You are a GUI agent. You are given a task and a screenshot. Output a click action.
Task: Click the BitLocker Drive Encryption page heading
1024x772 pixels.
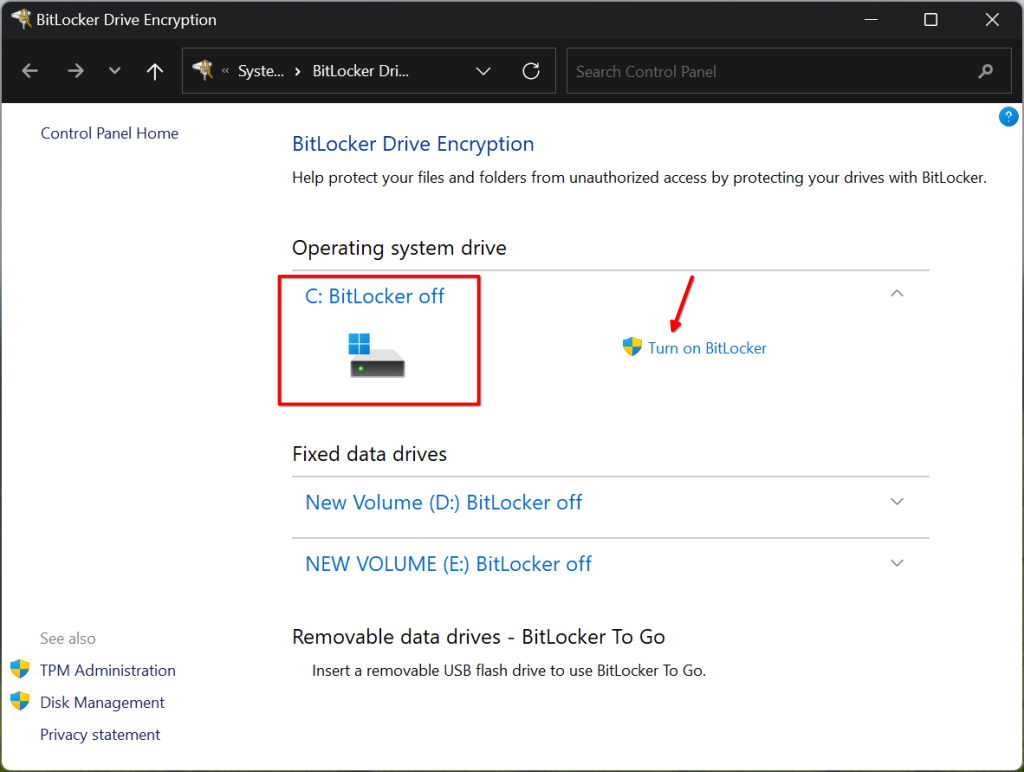point(413,144)
